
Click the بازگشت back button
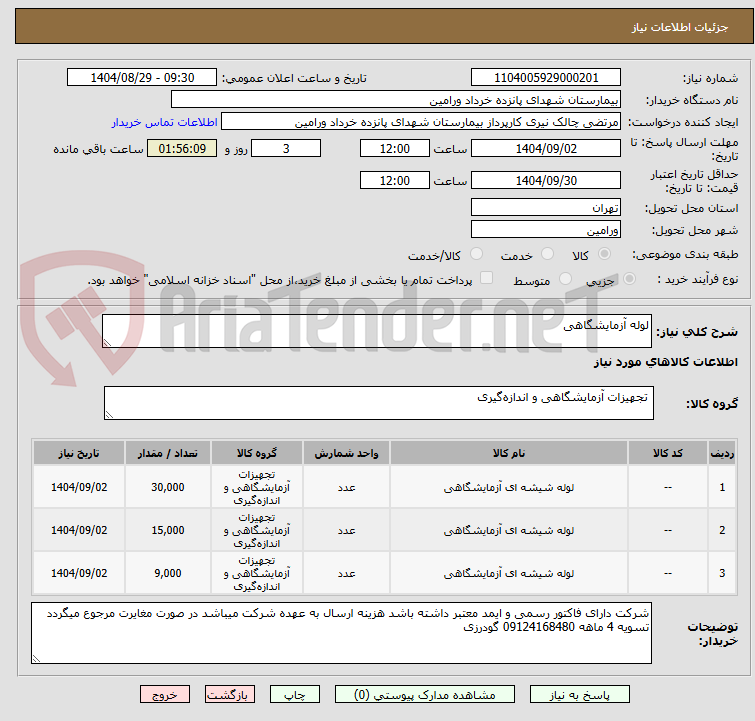click(x=230, y=695)
